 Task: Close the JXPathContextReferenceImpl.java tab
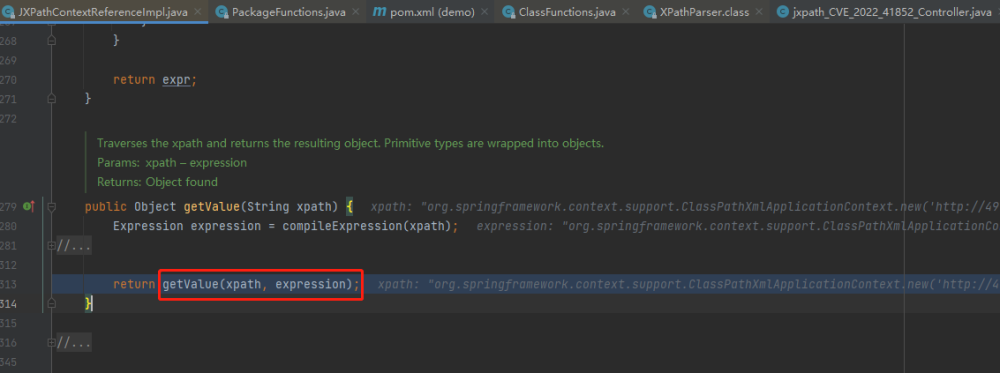click(x=197, y=12)
